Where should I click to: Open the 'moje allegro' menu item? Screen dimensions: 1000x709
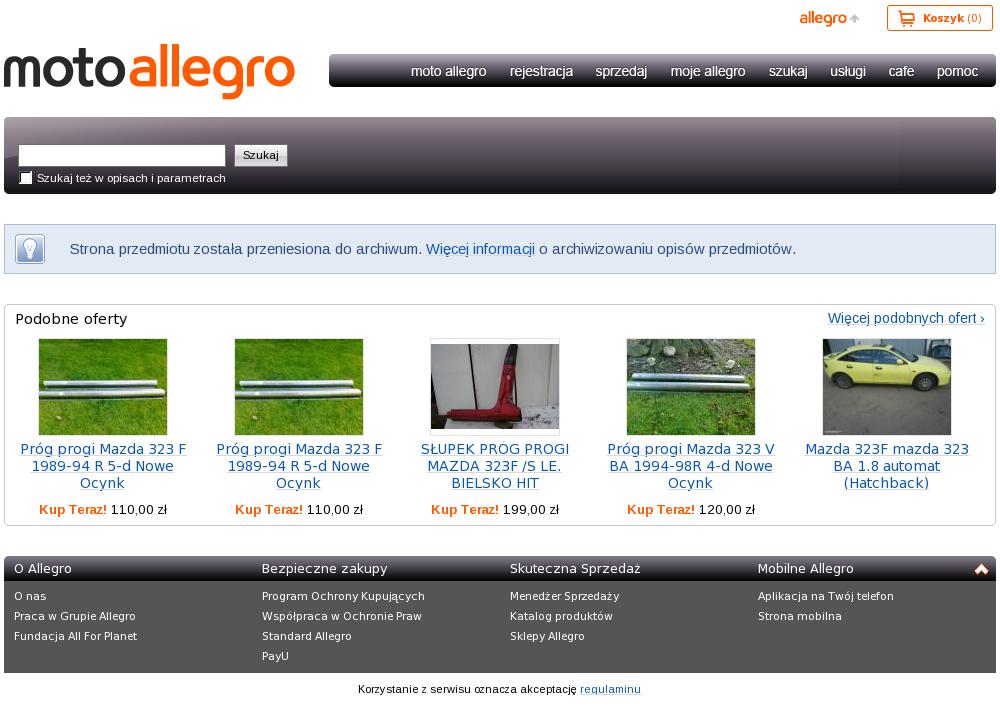tap(708, 71)
